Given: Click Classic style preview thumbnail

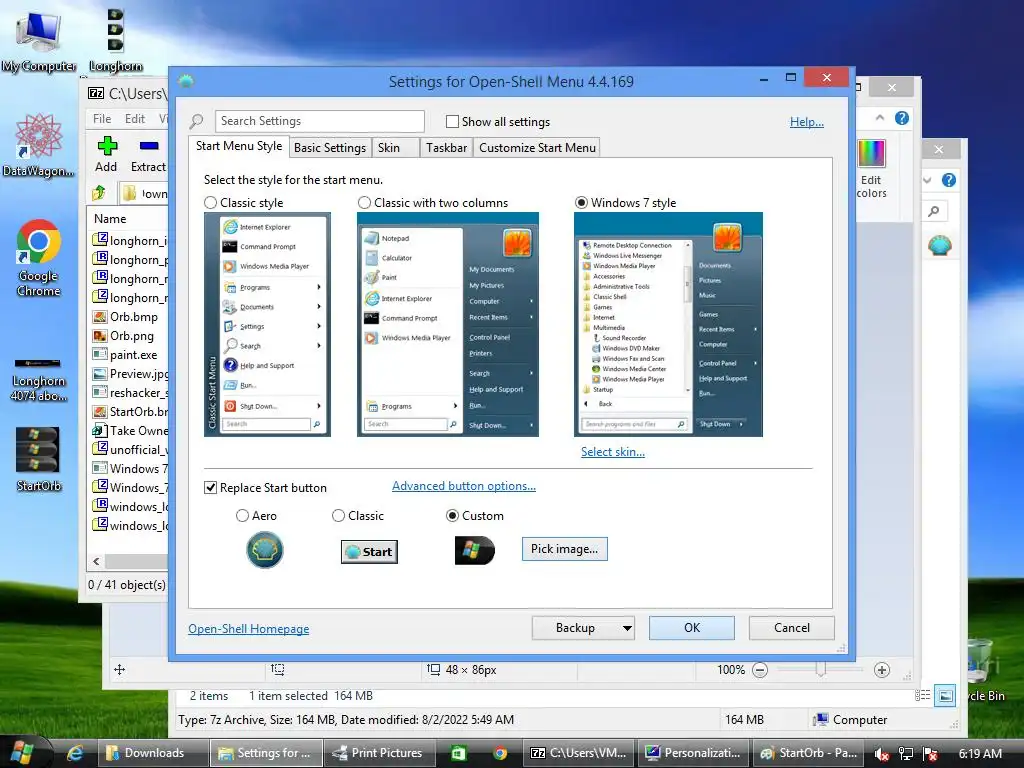Looking at the screenshot, I should point(267,324).
